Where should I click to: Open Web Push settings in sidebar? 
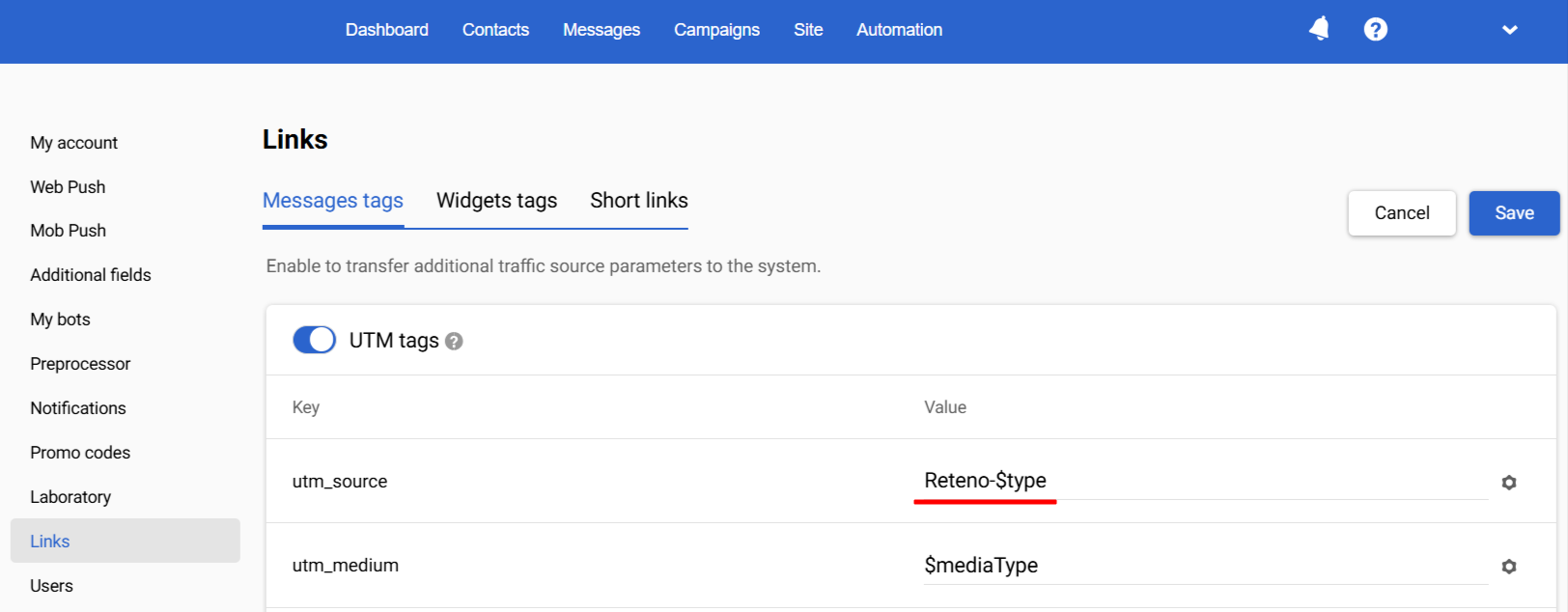[68, 187]
